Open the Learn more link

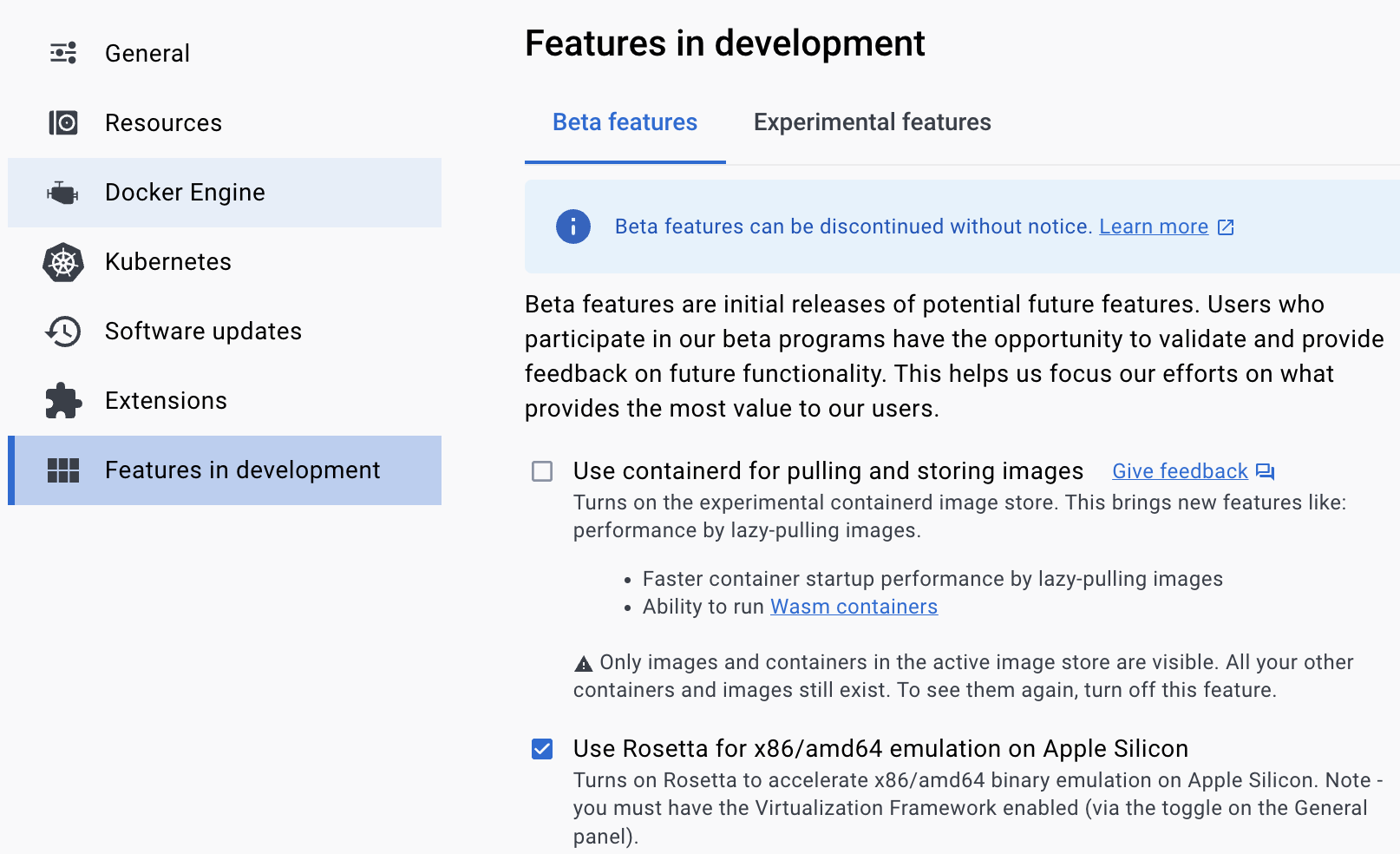(1154, 227)
